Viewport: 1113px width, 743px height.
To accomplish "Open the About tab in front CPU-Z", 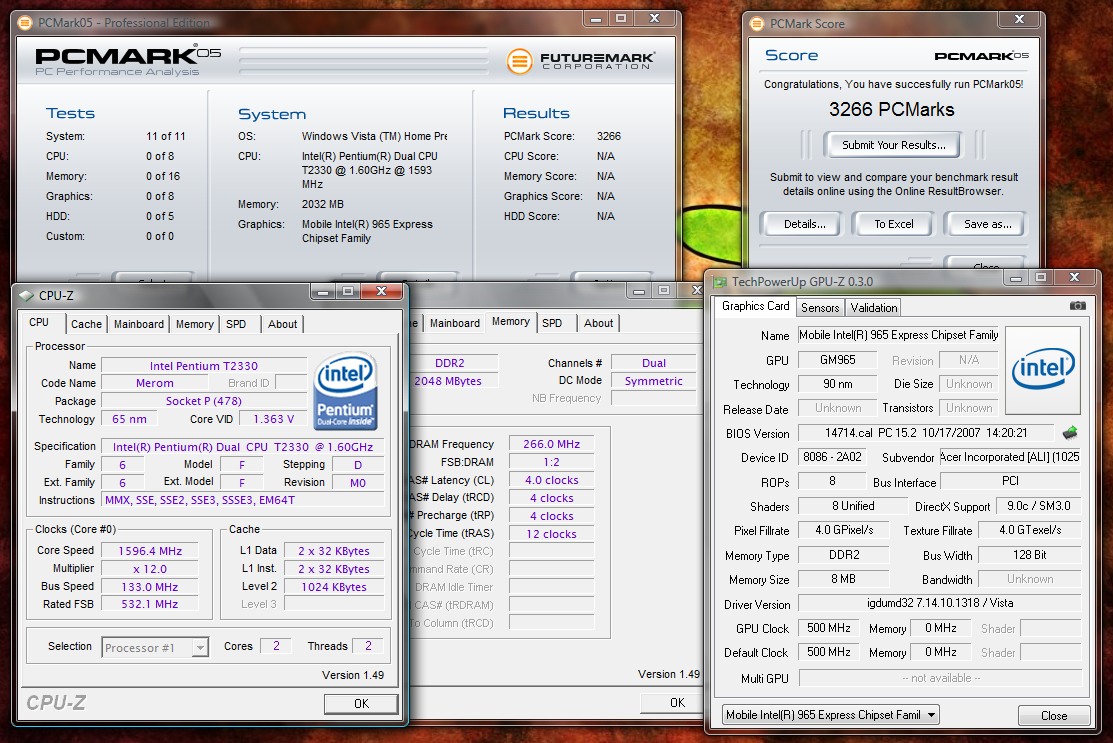I will coord(283,324).
